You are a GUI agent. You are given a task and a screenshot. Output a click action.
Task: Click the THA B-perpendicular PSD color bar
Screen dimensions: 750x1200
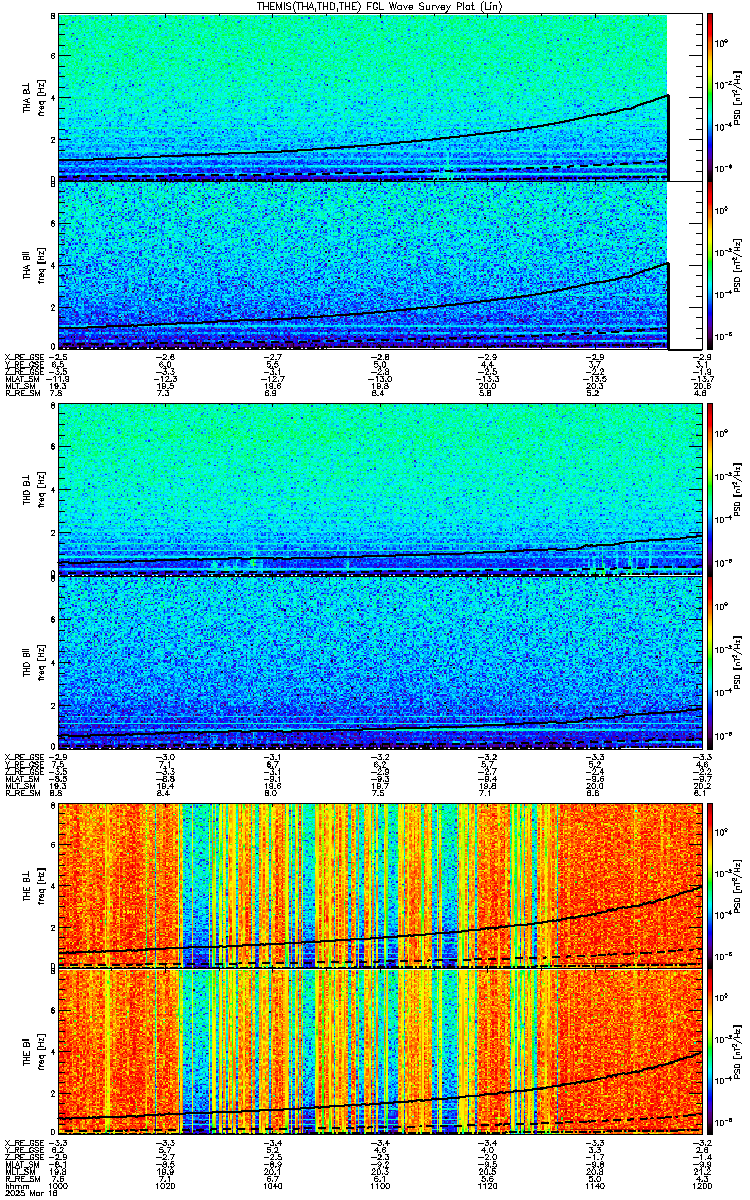(710, 97)
